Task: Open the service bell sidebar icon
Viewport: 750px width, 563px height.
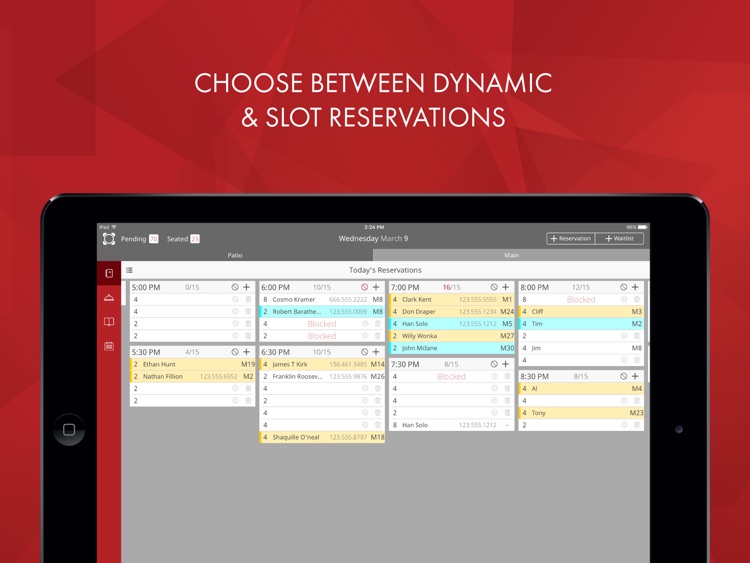Action: click(x=109, y=298)
